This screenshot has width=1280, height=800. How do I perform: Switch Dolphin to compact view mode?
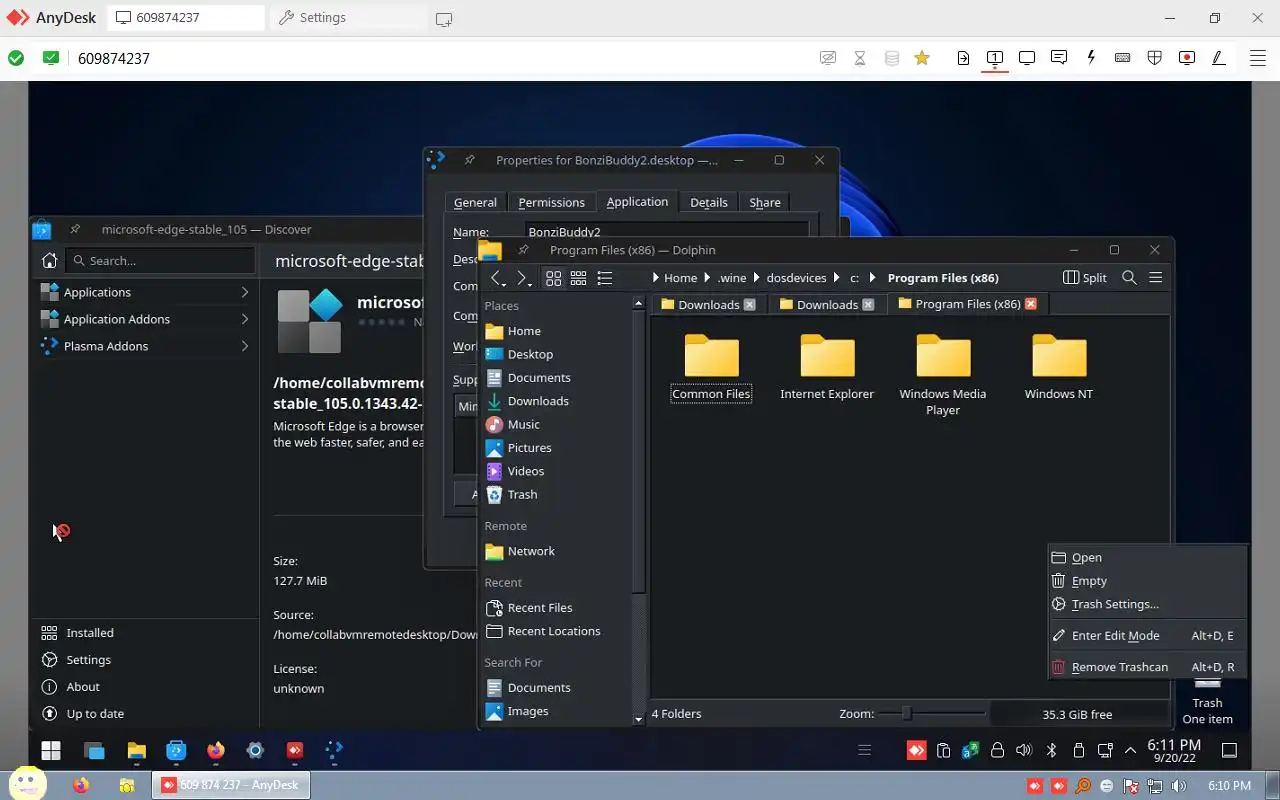tap(579, 278)
